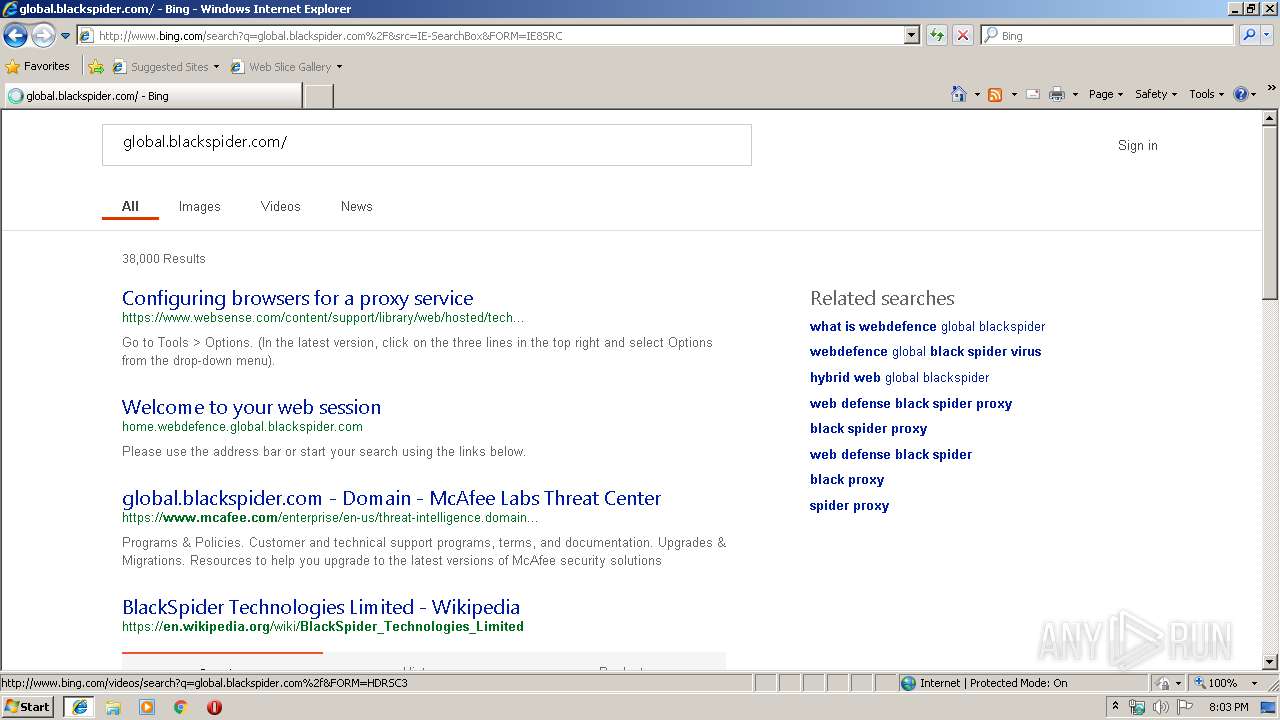The height and width of the screenshot is (720, 1280).
Task: Open the recent pages dropdown arrow
Action: (x=65, y=36)
